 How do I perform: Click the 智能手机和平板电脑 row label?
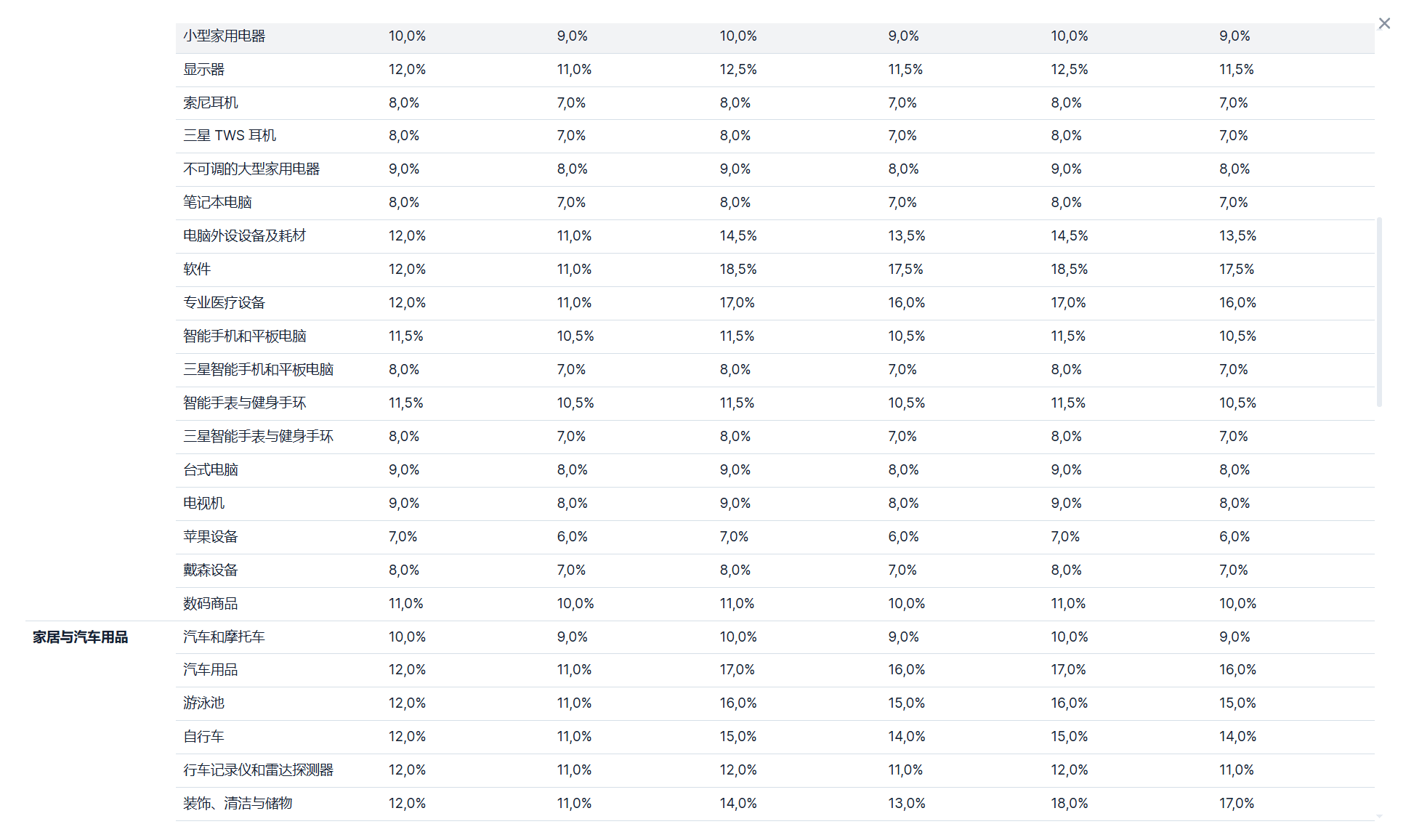pyautogui.click(x=244, y=336)
